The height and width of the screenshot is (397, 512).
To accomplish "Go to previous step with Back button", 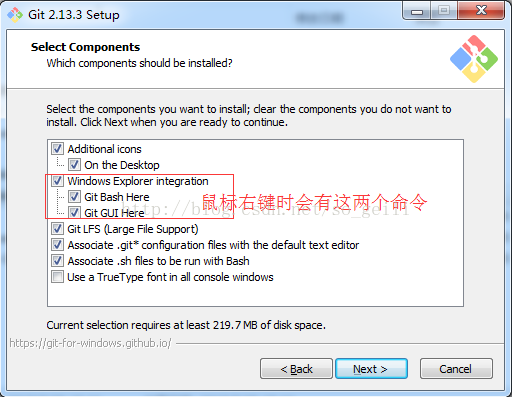I will tap(296, 369).
